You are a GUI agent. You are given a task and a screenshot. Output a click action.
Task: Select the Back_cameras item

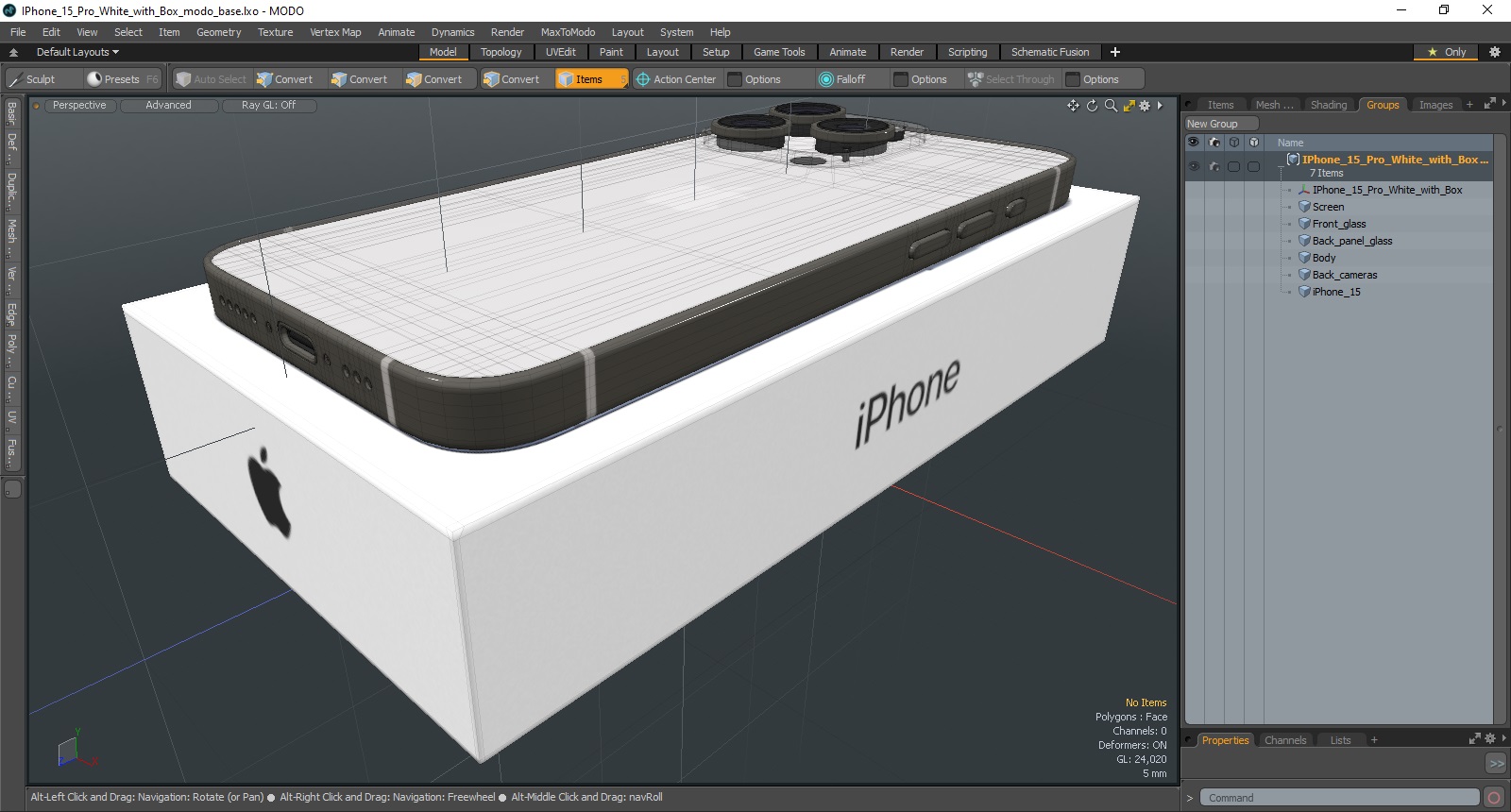(x=1344, y=275)
